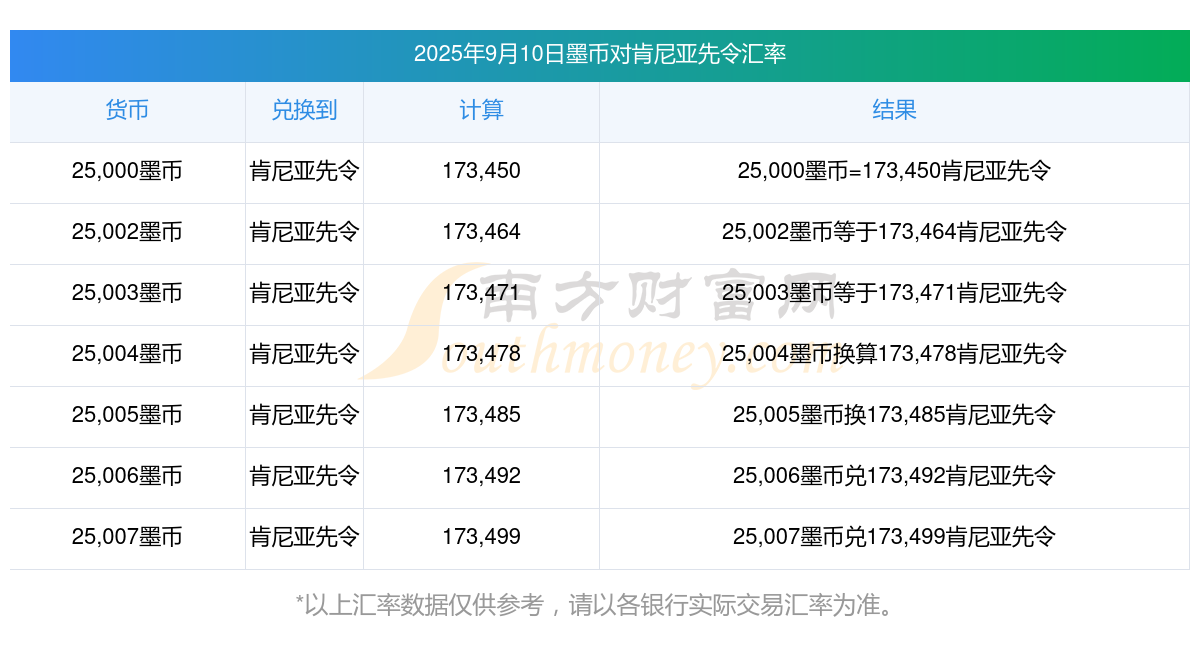Click 肯尼亚先令 in the 25,004墨币 row
1200x650 pixels.
coord(304,354)
